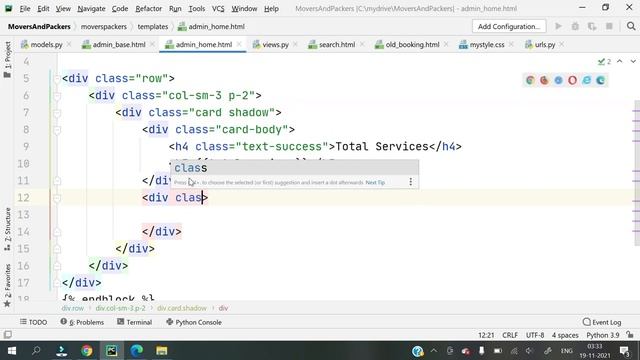Collapse the new div fold on line 12
The width and height of the screenshot is (640, 360).
(x=57, y=198)
